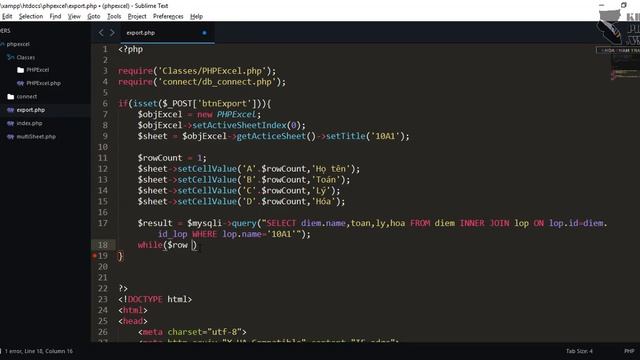Click line number 18 in the gutter
The height and width of the screenshot is (360, 640).
(102, 245)
